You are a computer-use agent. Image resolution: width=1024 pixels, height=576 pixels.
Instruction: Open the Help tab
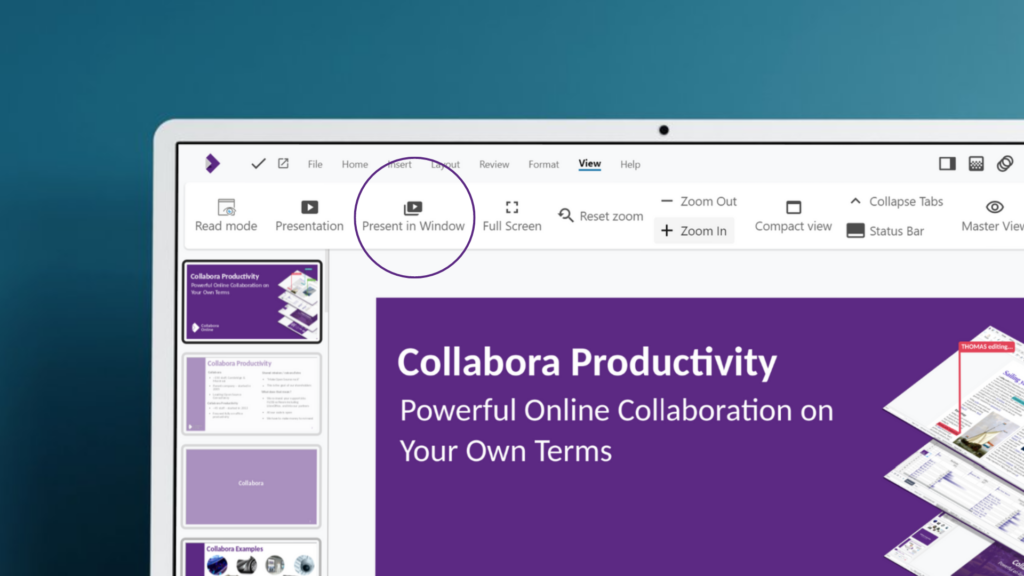[x=630, y=164]
